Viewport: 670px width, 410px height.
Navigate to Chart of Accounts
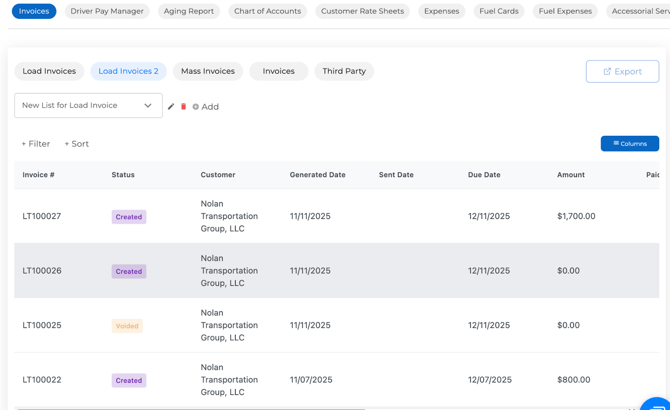click(x=267, y=11)
